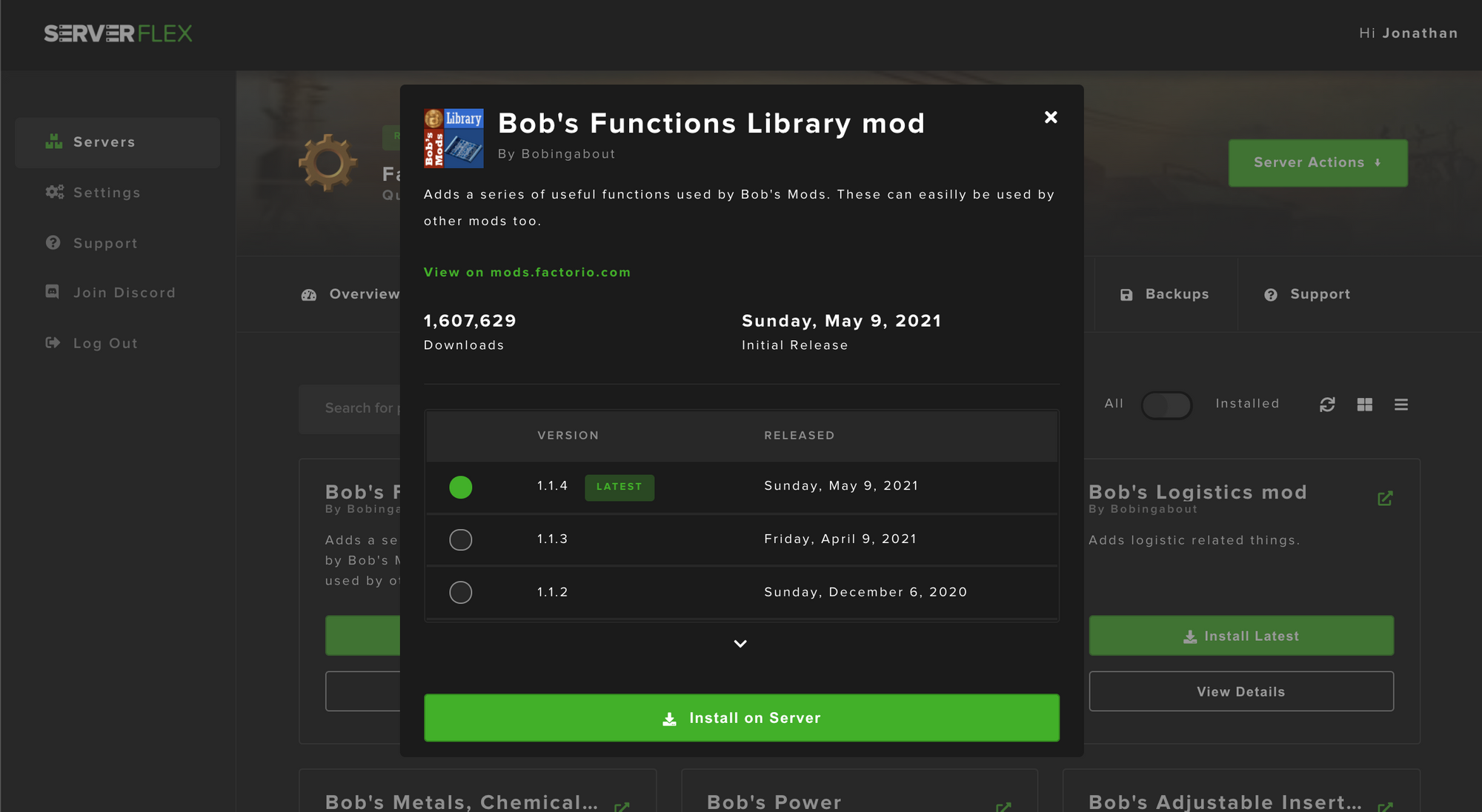Switch to list view icon
The height and width of the screenshot is (812, 1482).
coord(1401,405)
